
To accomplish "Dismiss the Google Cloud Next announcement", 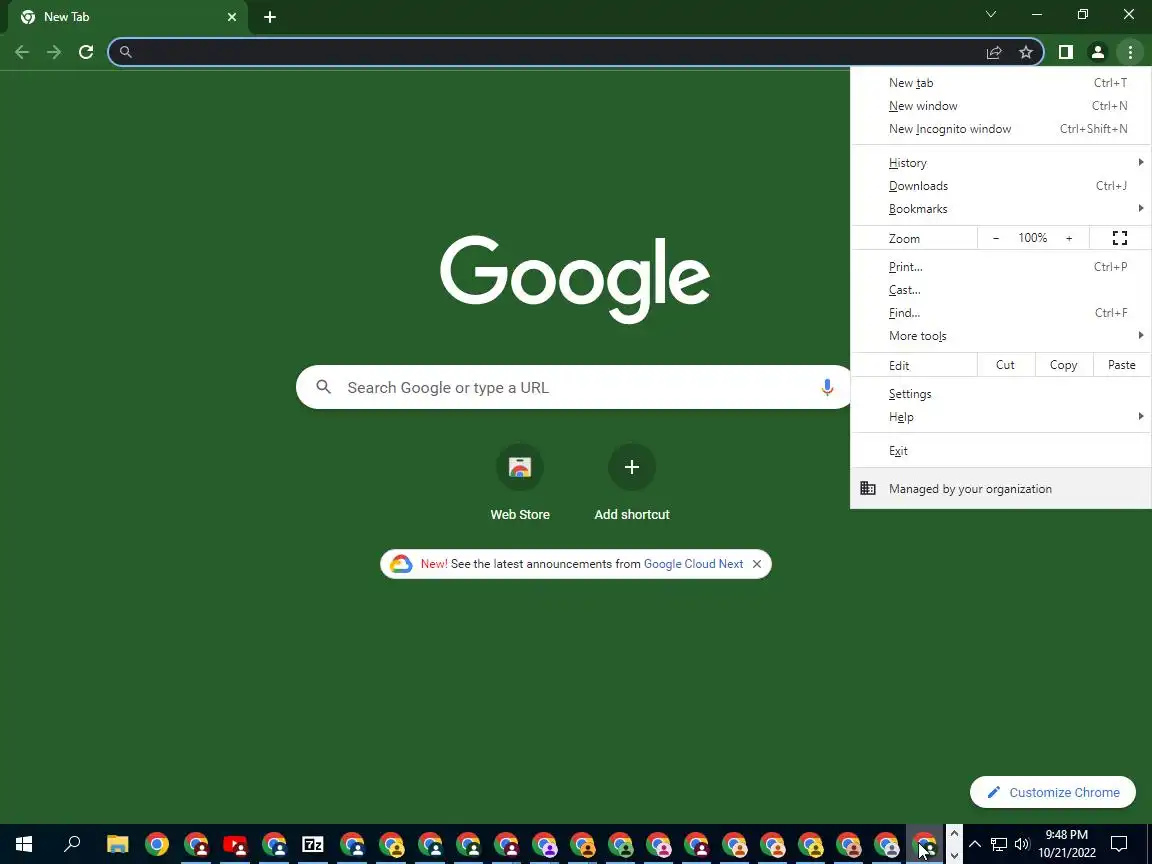I will (x=757, y=564).
